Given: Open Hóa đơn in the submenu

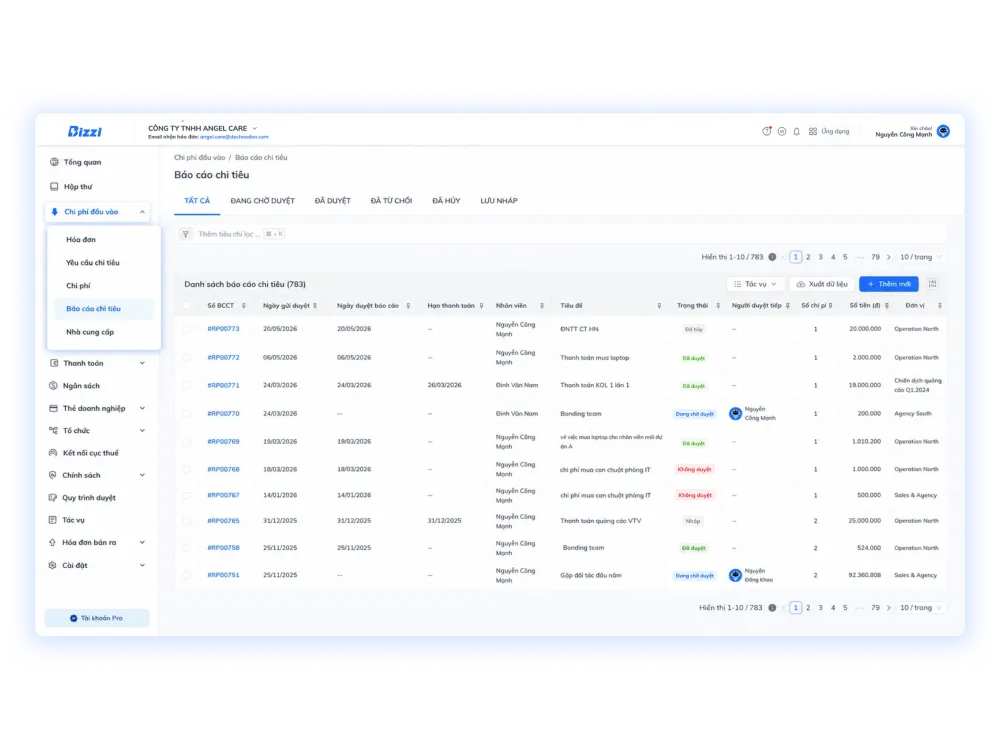Looking at the screenshot, I should point(81,240).
